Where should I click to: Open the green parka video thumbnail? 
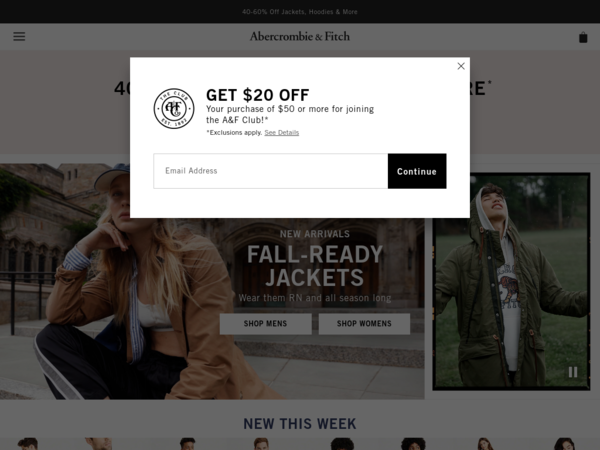pos(511,282)
